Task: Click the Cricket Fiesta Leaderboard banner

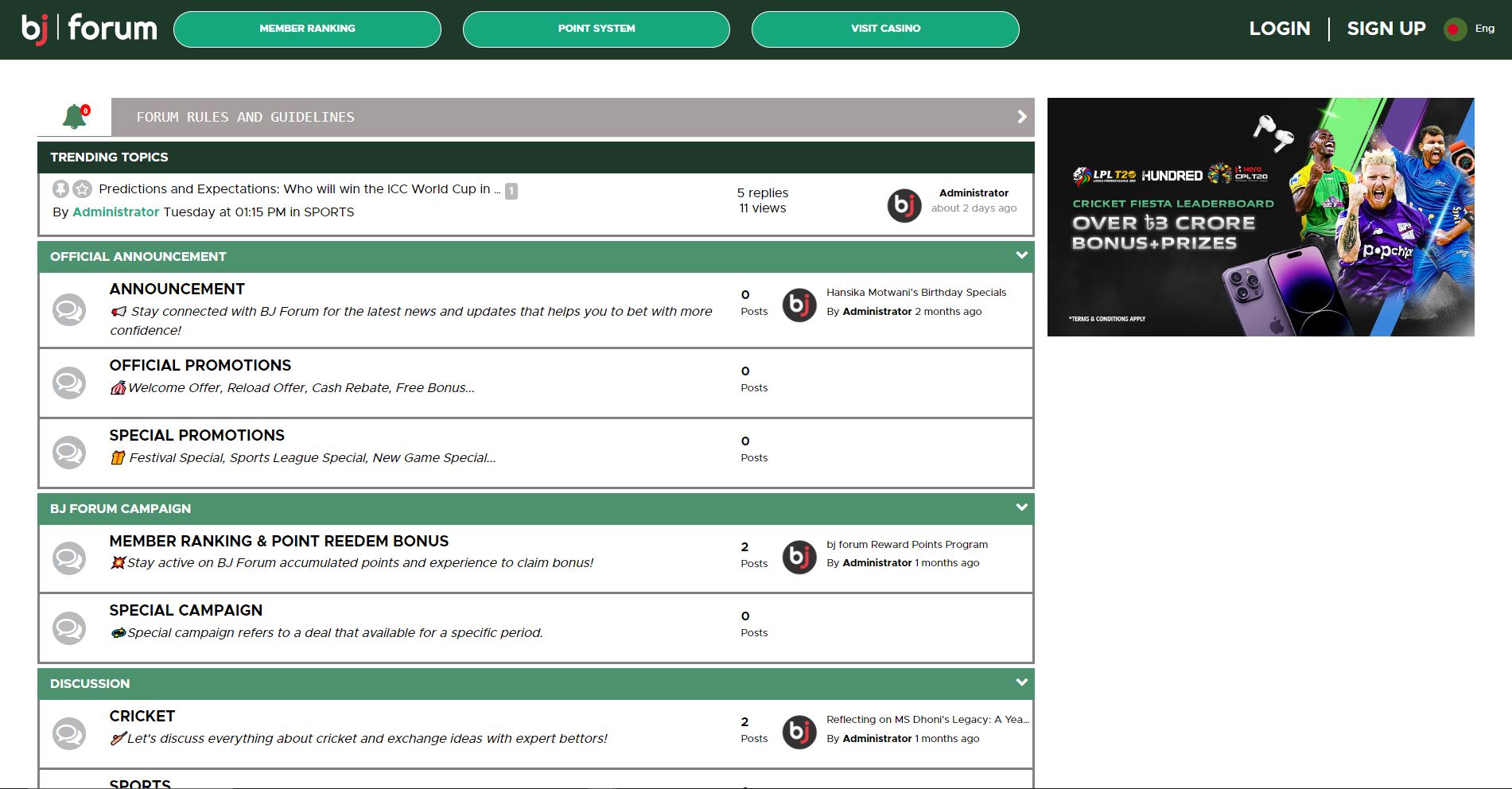Action: [x=1261, y=217]
